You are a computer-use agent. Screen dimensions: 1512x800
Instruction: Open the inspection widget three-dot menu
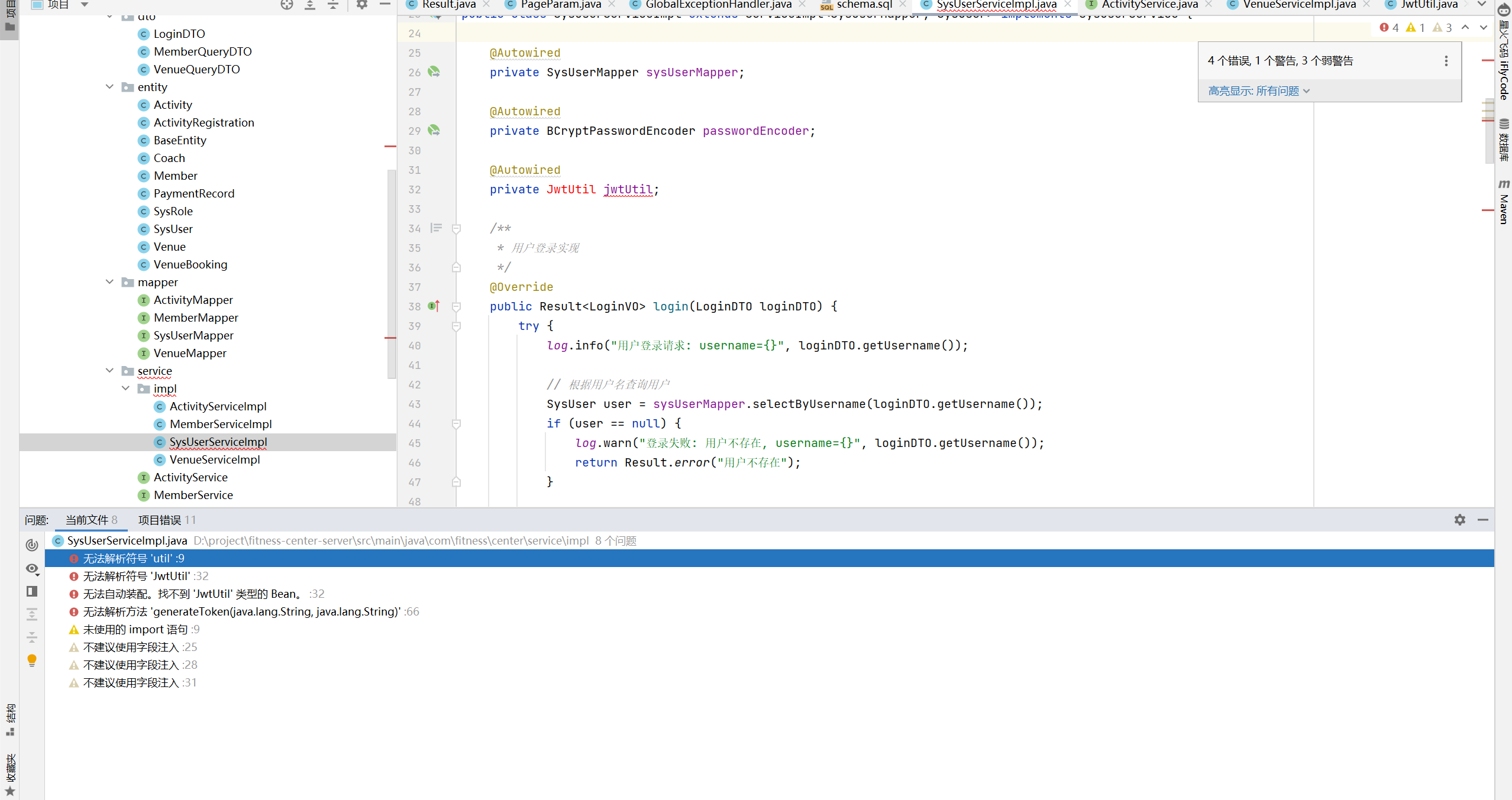click(1446, 61)
